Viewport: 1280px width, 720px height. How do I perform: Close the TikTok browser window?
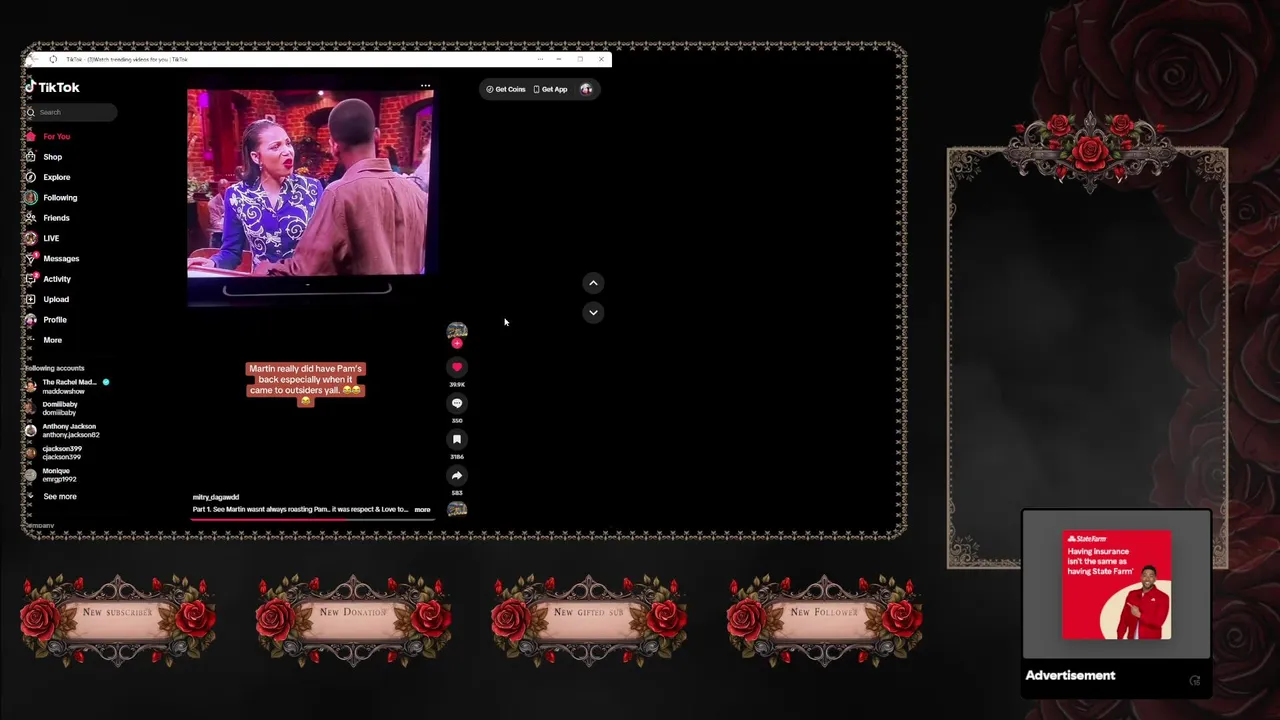[x=601, y=59]
